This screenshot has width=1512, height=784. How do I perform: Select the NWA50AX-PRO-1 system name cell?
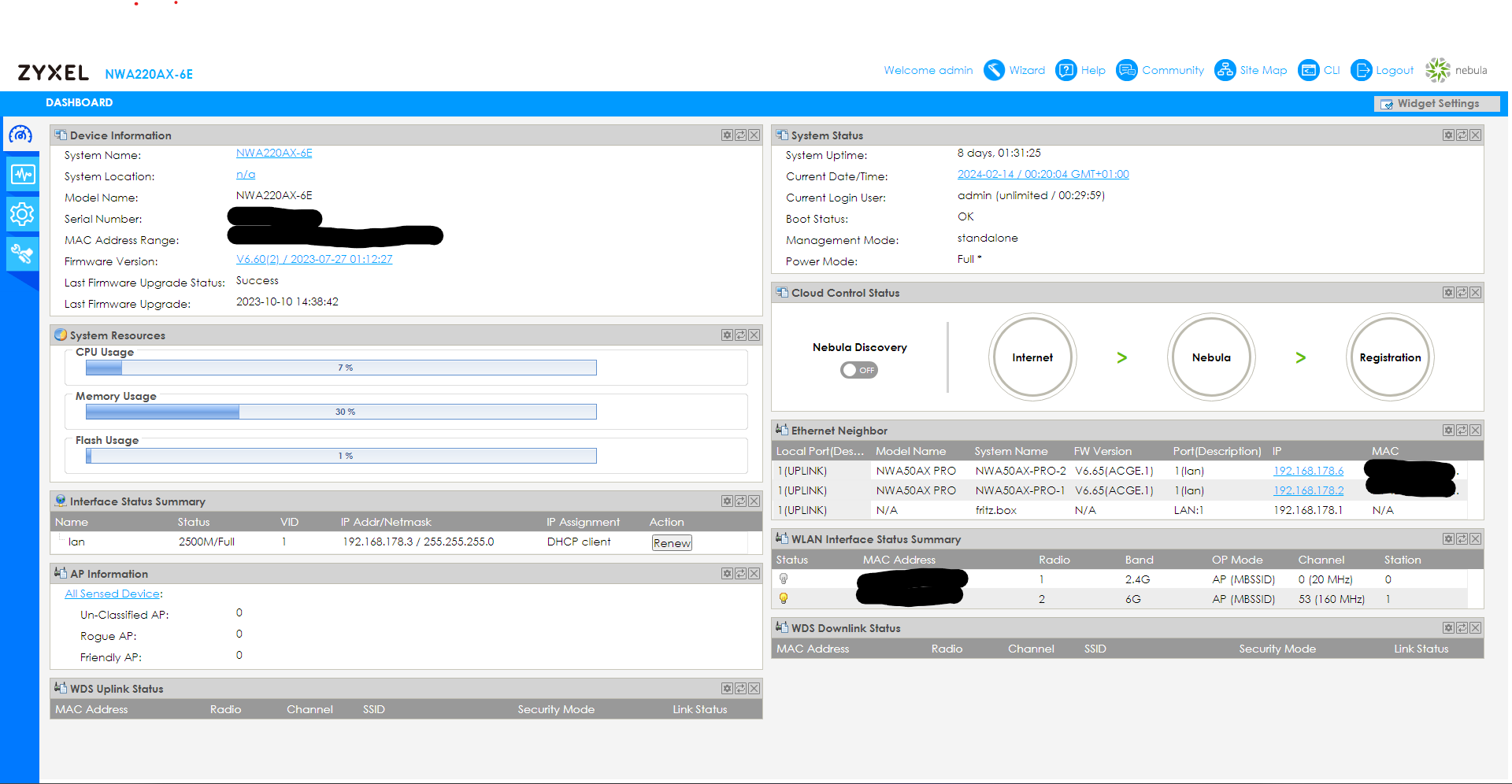point(1021,491)
